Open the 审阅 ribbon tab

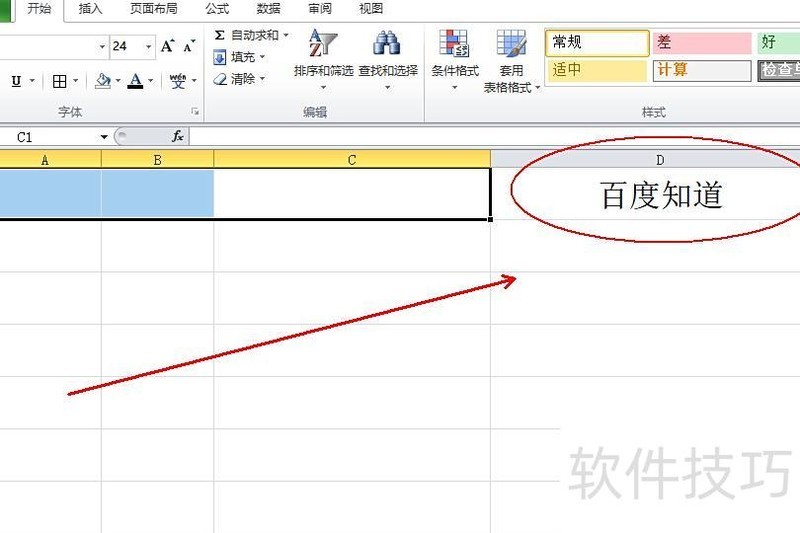[320, 9]
